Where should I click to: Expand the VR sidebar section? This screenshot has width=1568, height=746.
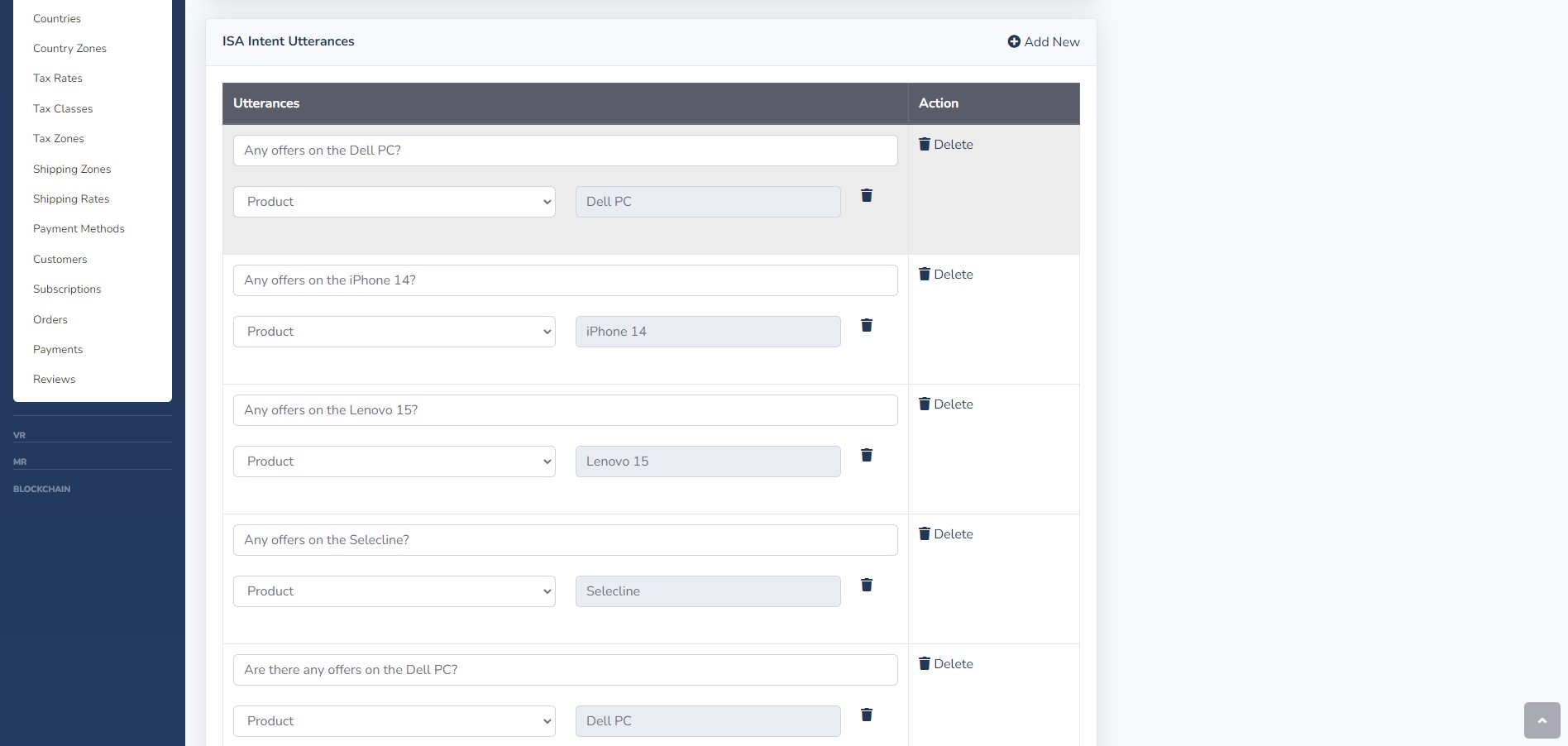[x=19, y=435]
